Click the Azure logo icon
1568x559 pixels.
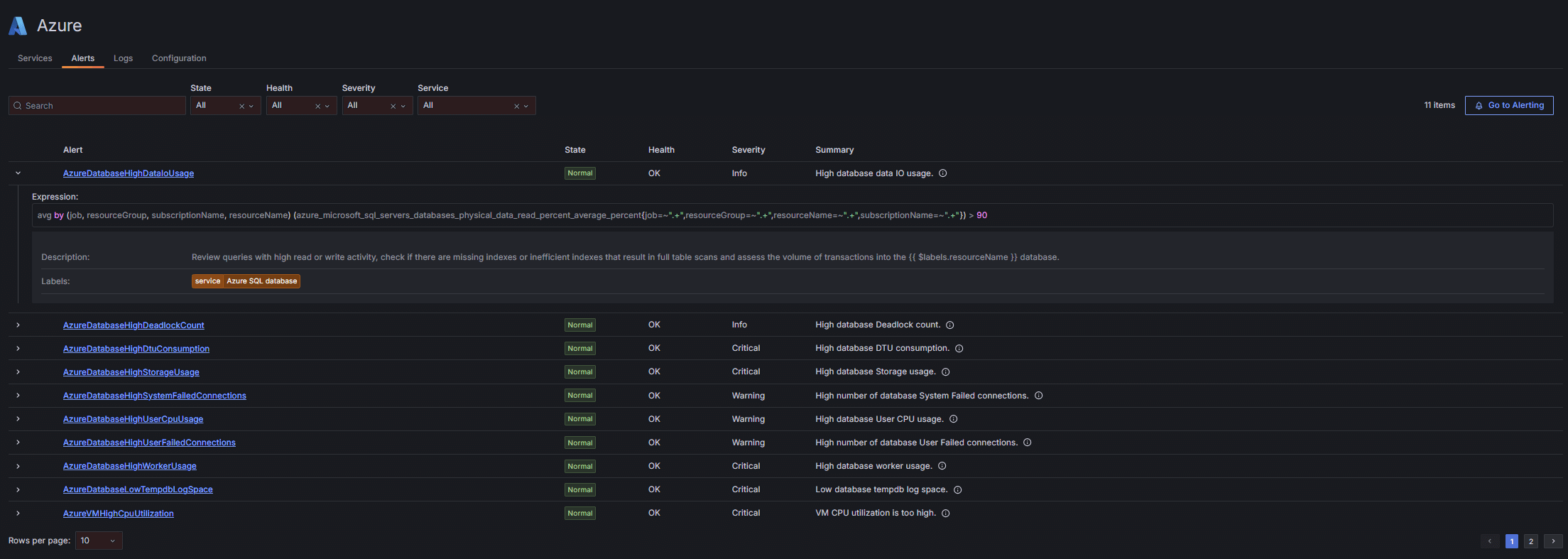[18, 26]
